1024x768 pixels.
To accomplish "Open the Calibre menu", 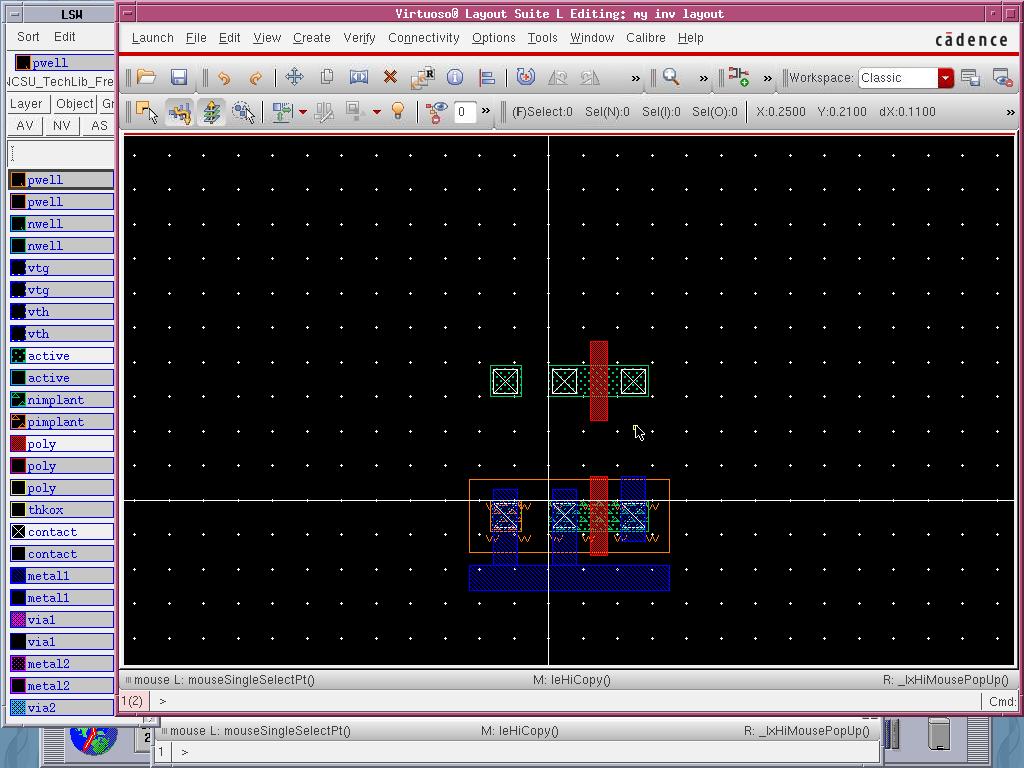I will (646, 38).
